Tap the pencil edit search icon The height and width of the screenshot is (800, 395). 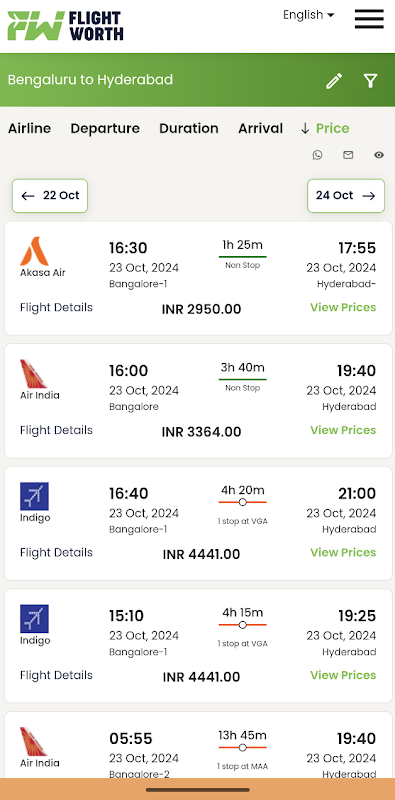point(334,81)
